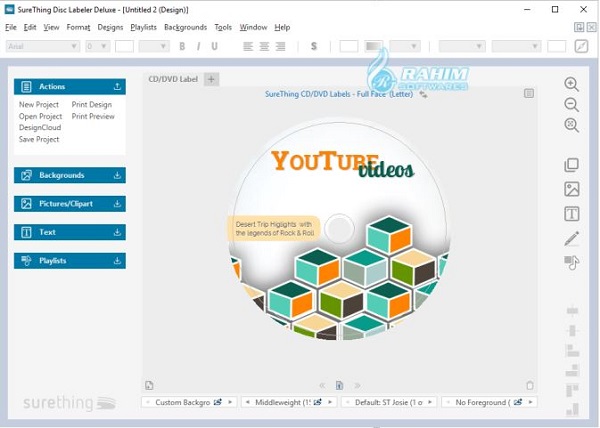Click the shadow S text effect icon
600x428 pixels.
[x=314, y=46]
